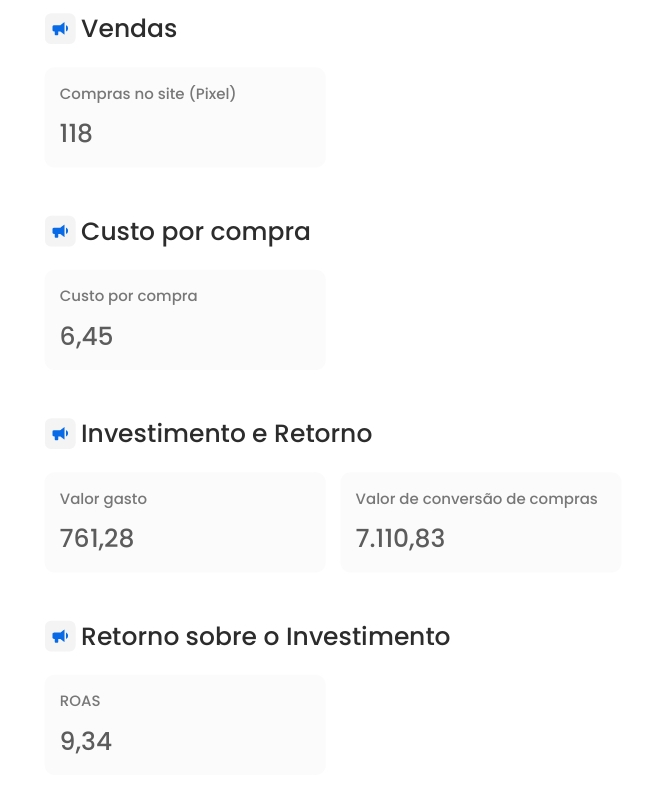662x787 pixels.
Task: Click the 7.110,83 conversion value
Action: point(401,539)
